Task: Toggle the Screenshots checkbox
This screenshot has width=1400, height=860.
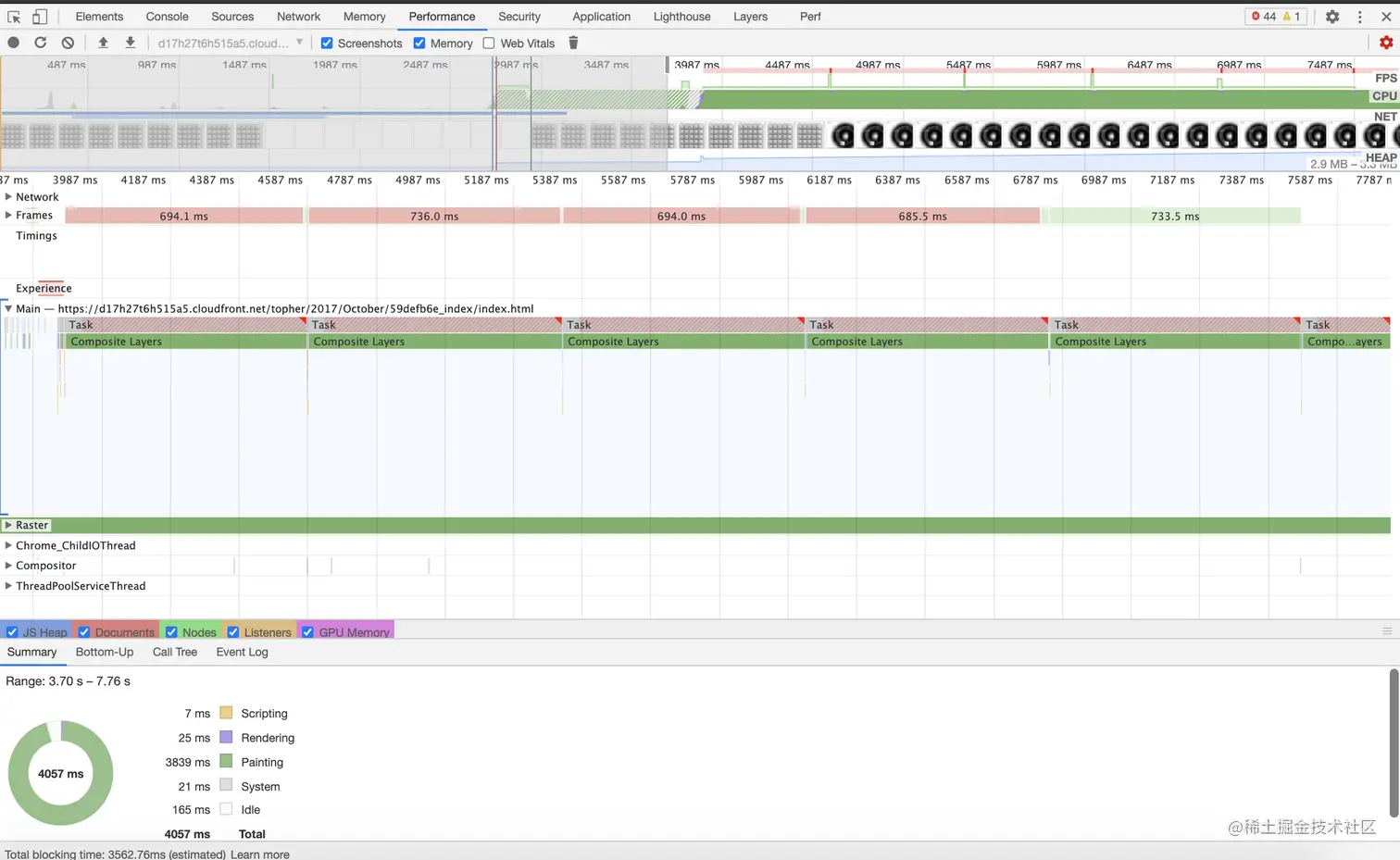Action: [327, 43]
